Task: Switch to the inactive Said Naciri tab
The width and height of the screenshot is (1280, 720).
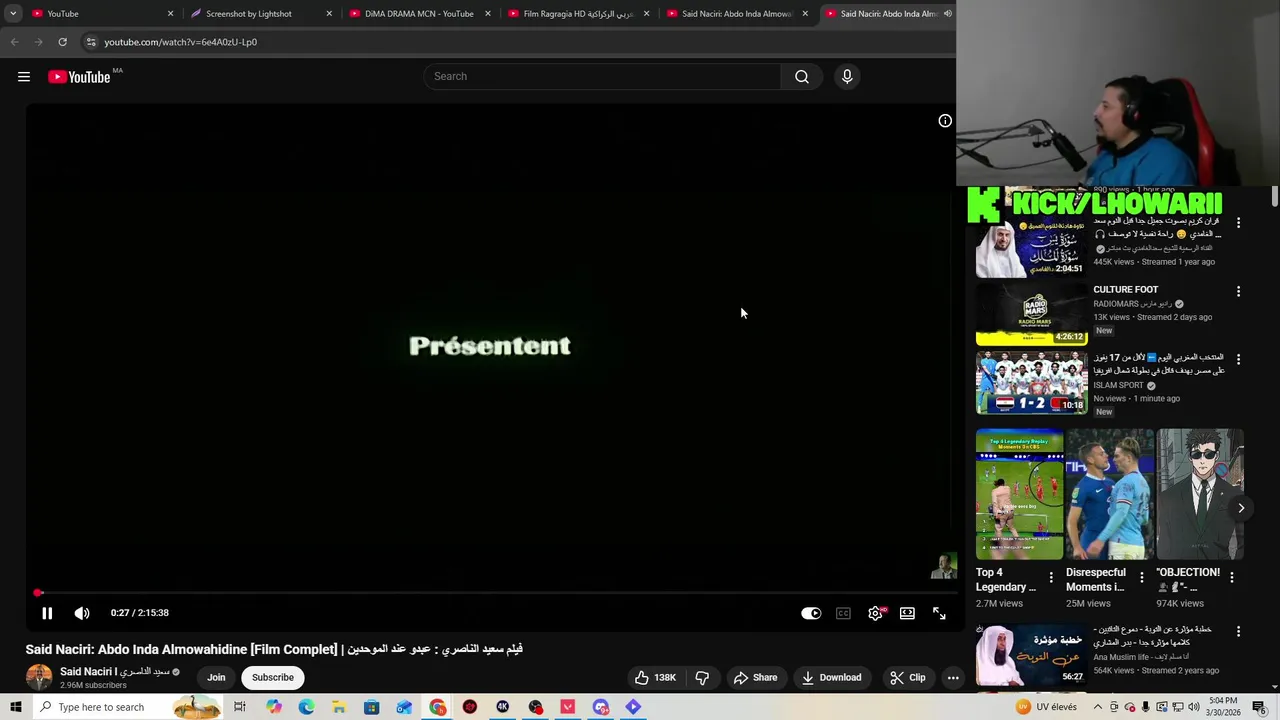Action: tap(736, 14)
